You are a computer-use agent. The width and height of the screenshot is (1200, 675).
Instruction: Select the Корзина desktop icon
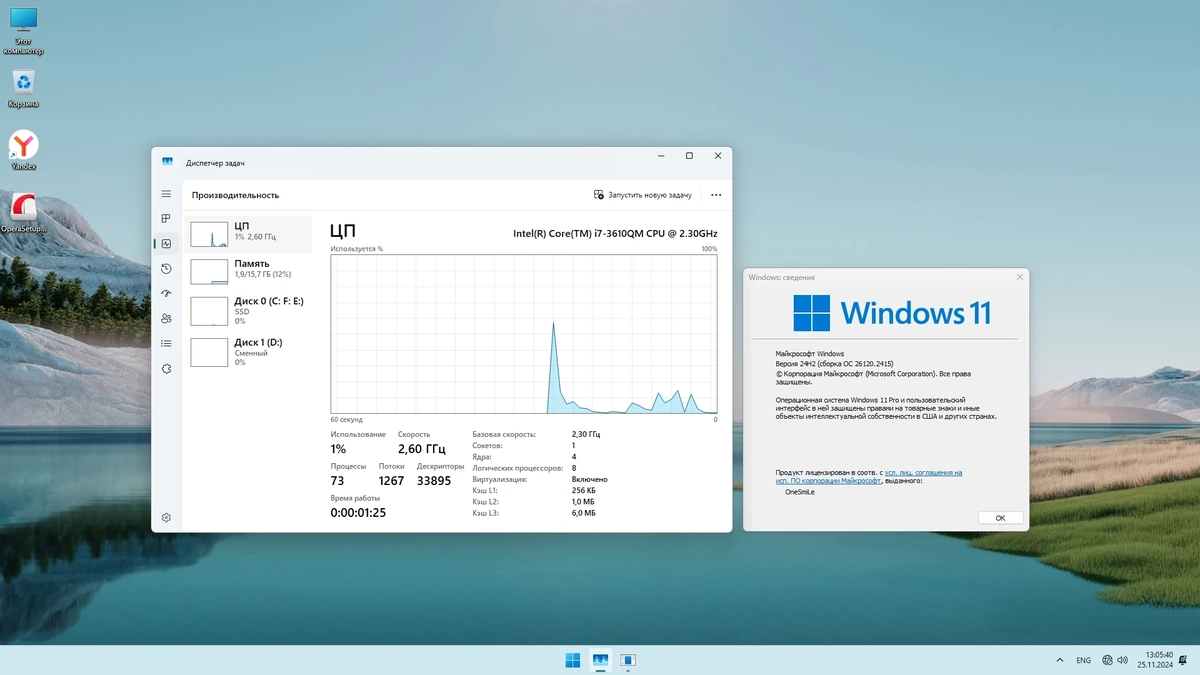[x=23, y=89]
